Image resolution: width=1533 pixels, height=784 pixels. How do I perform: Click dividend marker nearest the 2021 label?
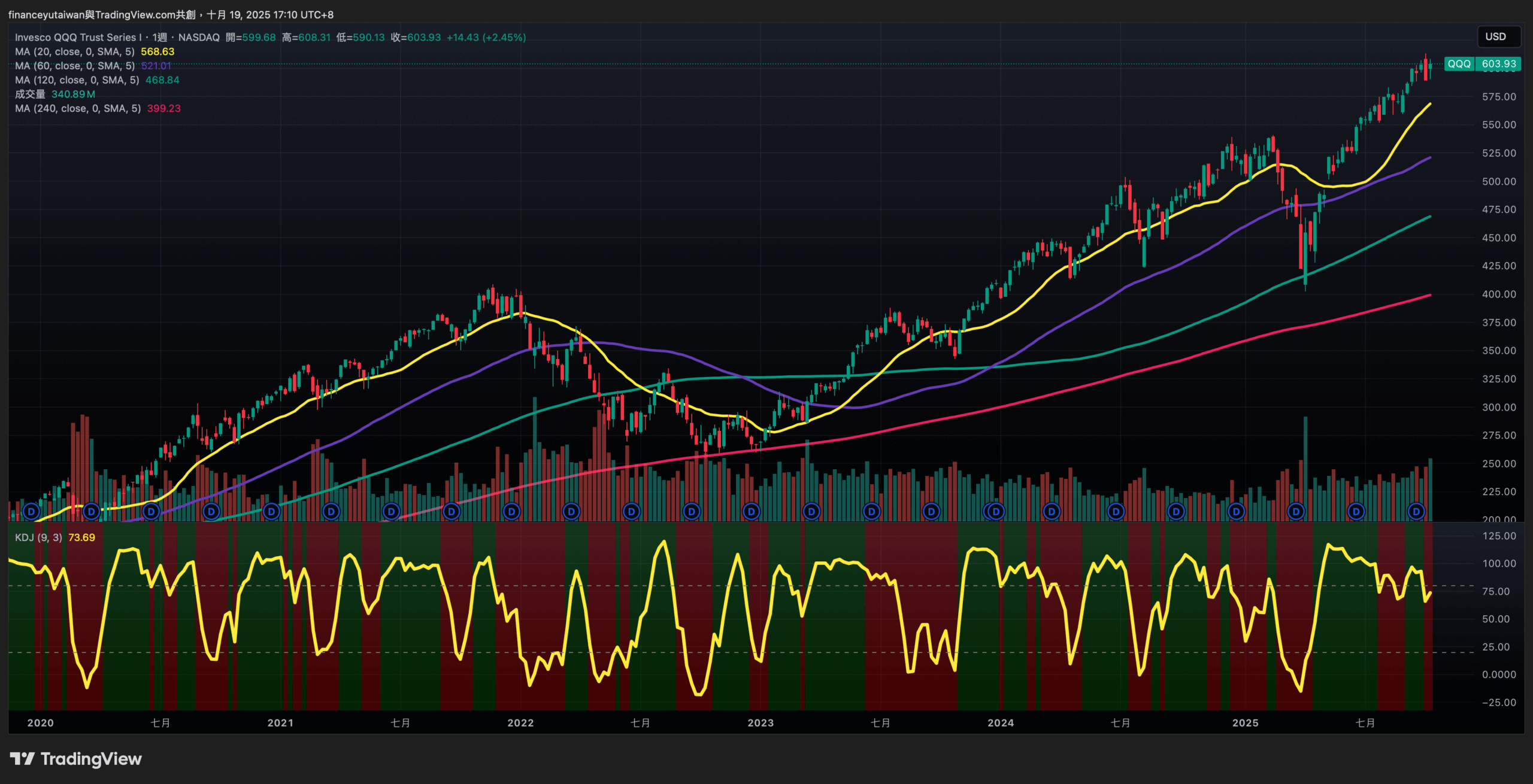(271, 512)
